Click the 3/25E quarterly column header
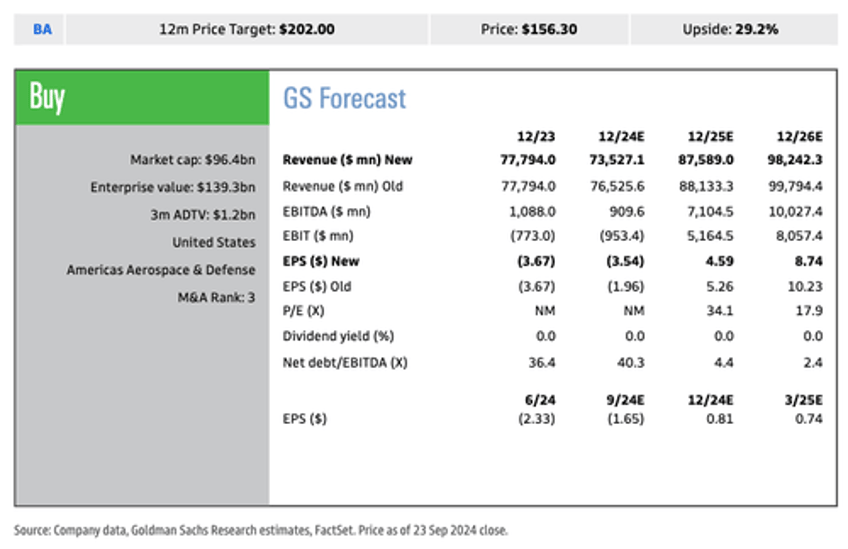 point(804,400)
